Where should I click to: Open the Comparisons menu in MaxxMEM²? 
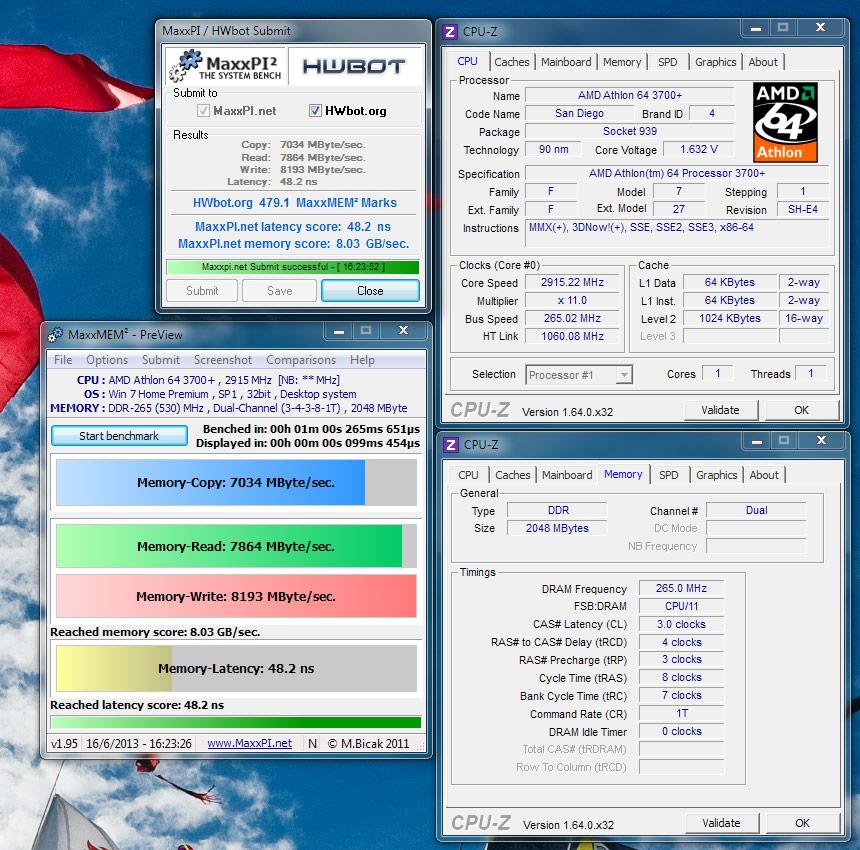[x=301, y=360]
